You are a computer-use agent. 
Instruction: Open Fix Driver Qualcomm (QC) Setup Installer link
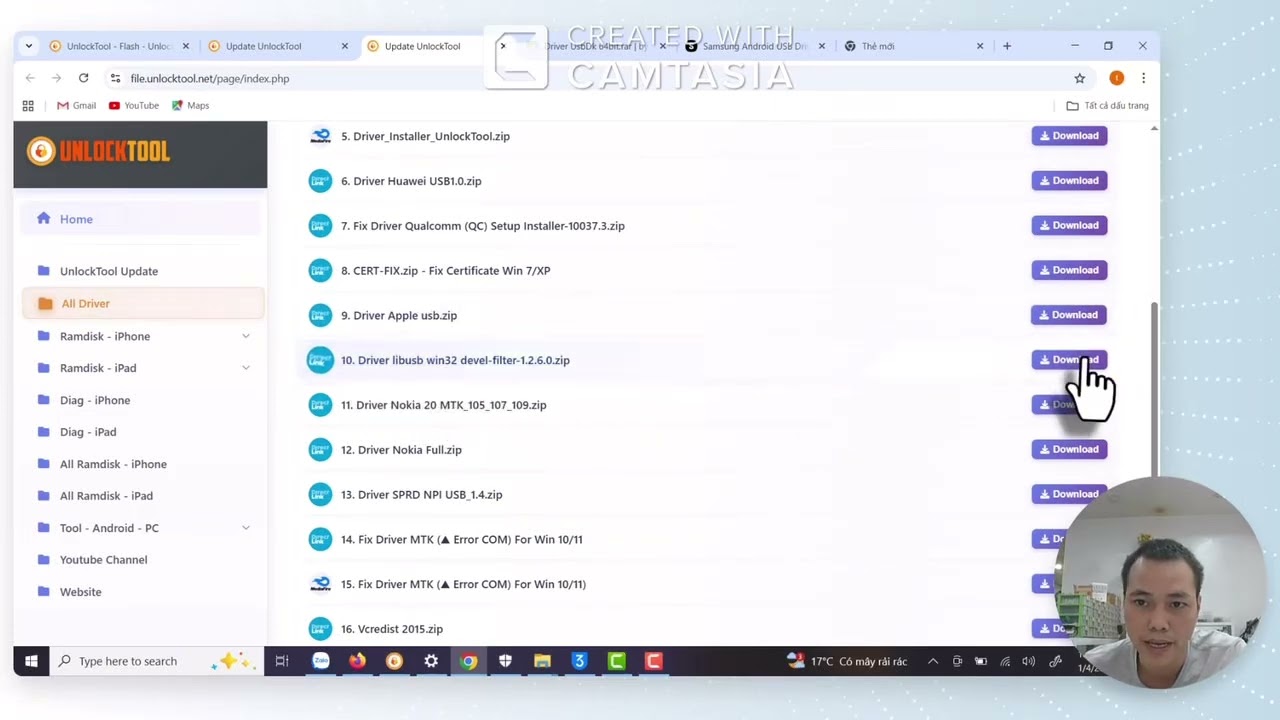click(x=483, y=226)
